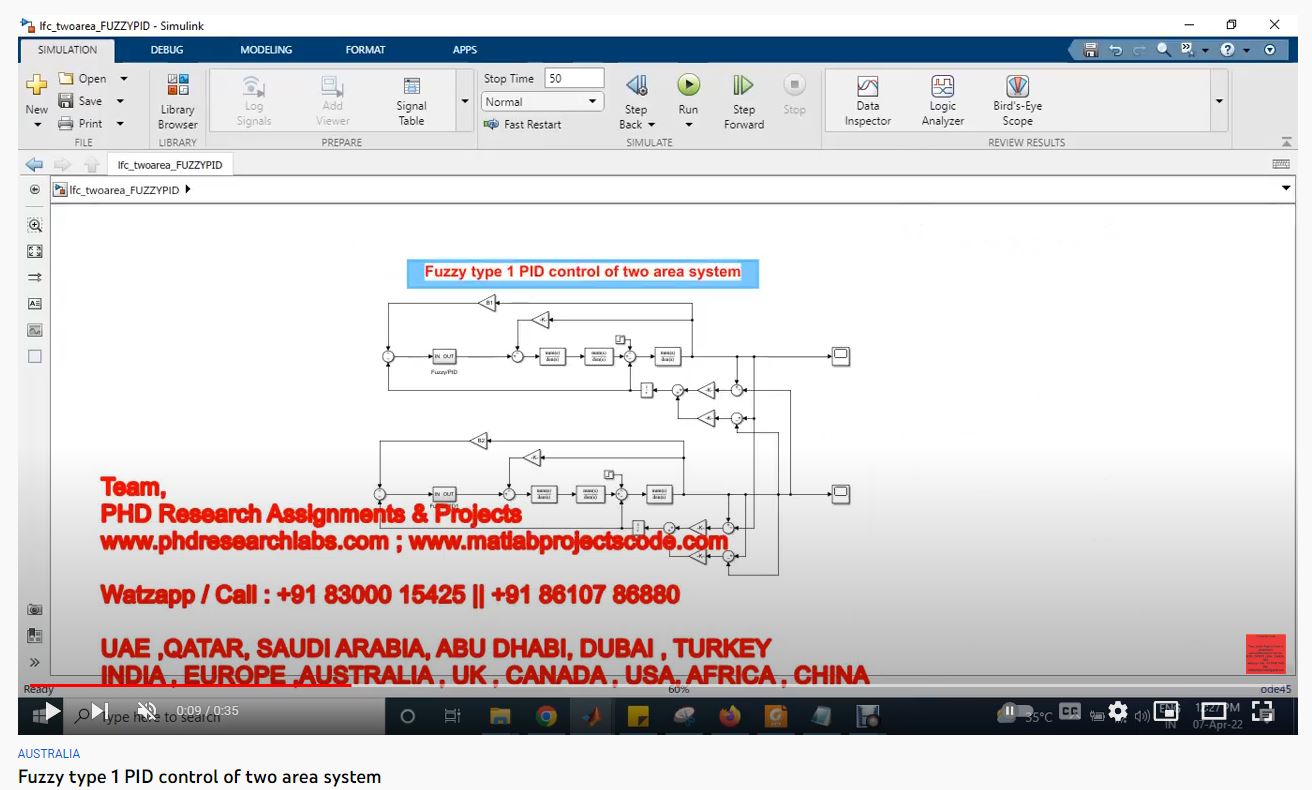Switch to the DEBUG tab
The width and height of the screenshot is (1312, 790).
tap(167, 50)
